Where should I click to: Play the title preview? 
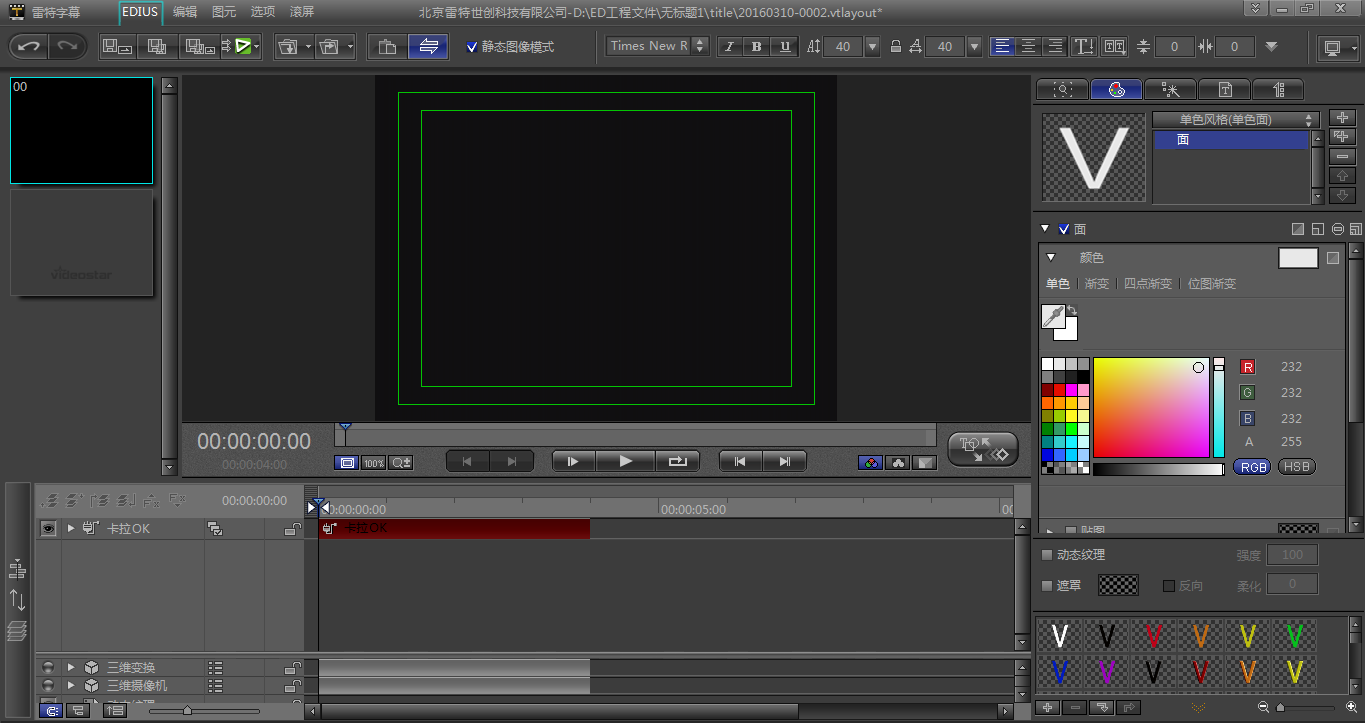point(626,461)
